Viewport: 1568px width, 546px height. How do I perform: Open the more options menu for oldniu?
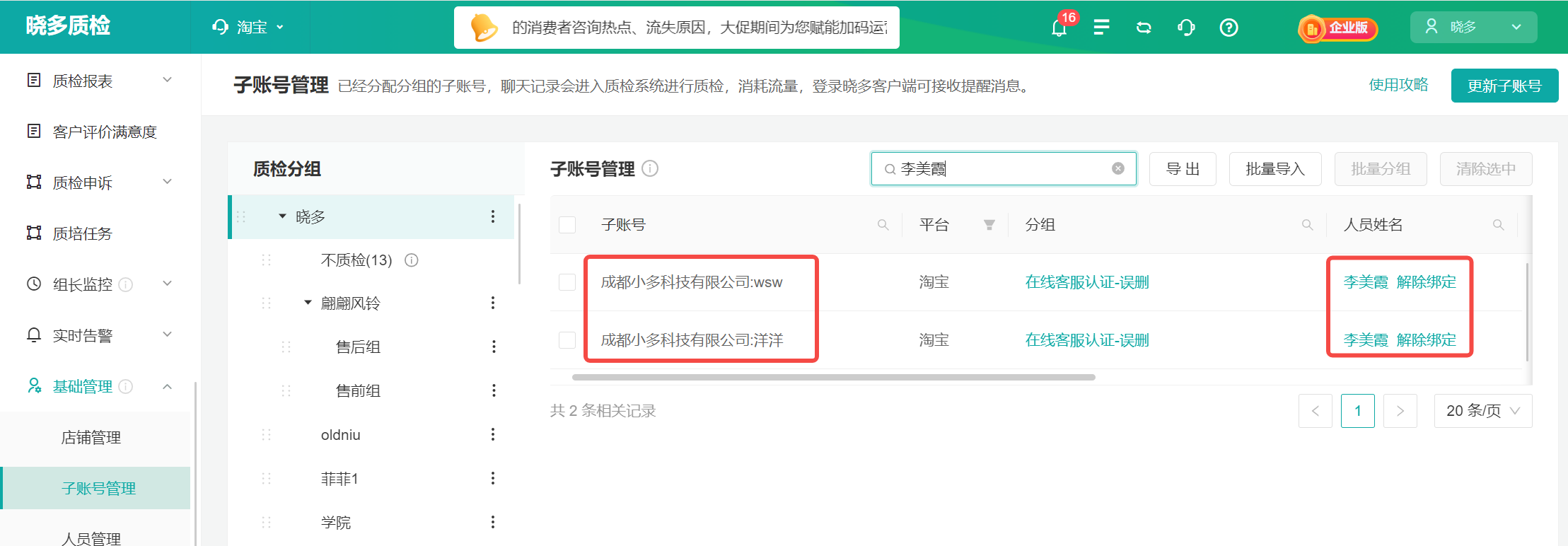(493, 434)
